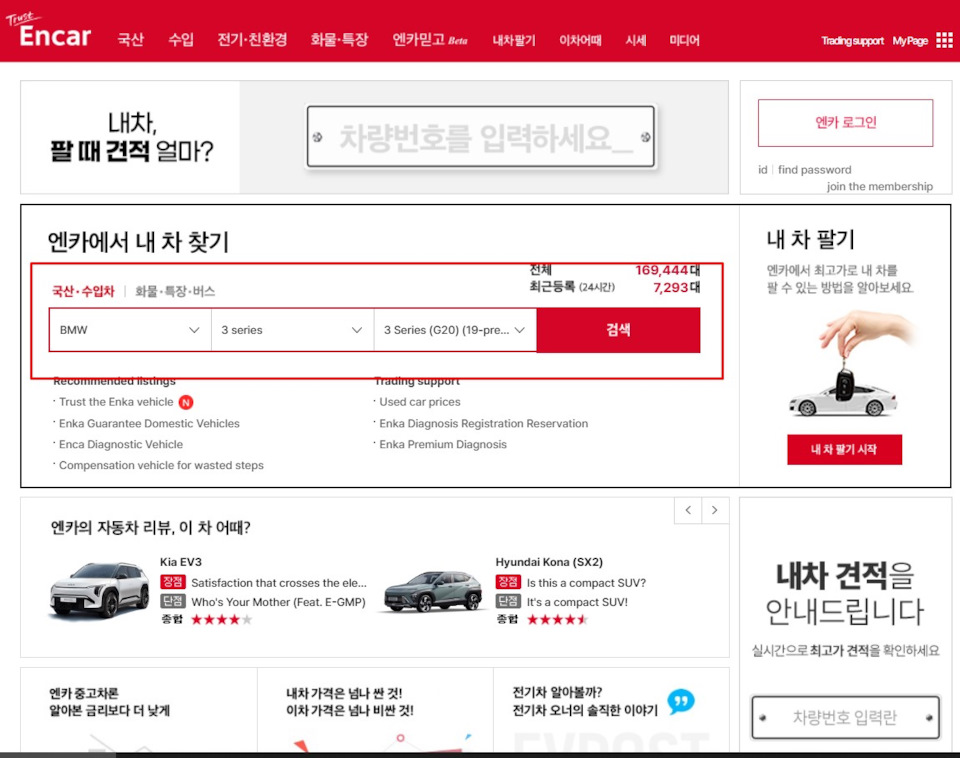Click the 내 차 팔기 시작 button
This screenshot has width=960, height=758.
pos(844,449)
